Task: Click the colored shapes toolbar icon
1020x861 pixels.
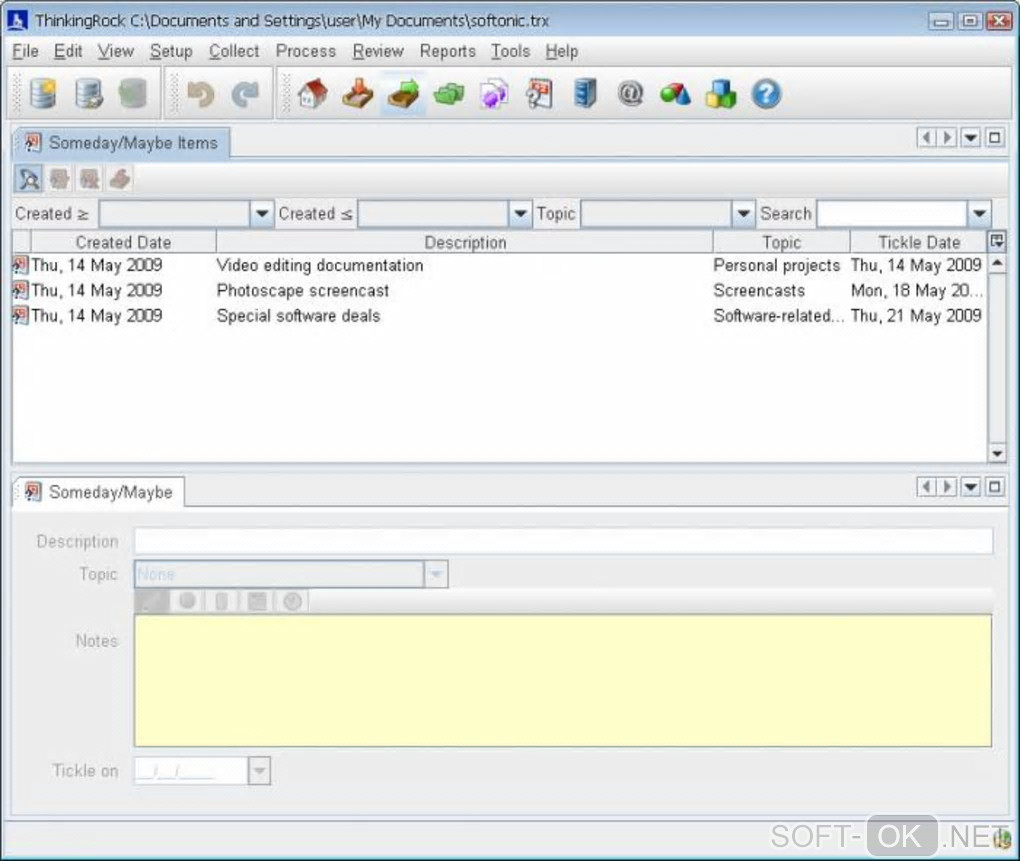Action: pyautogui.click(x=675, y=94)
